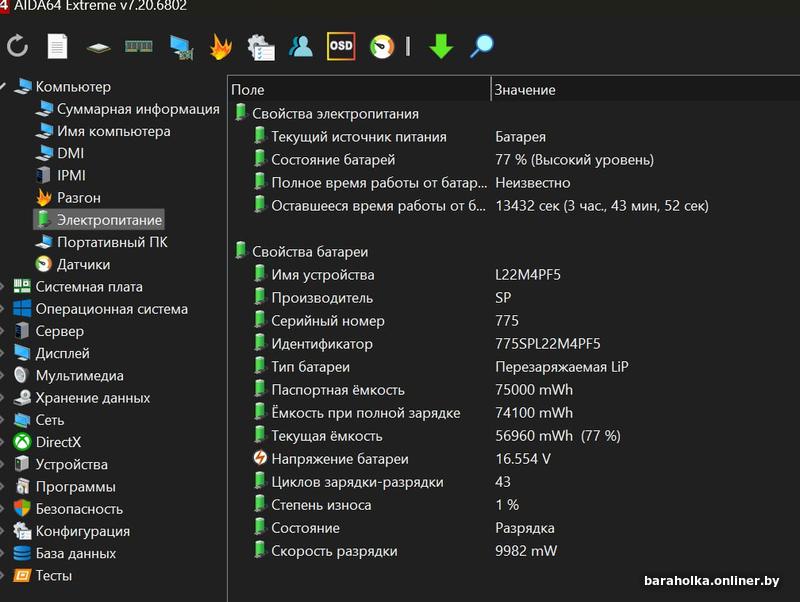Click the 13432 сек remaining time value
The image size is (800, 602).
click(602, 206)
